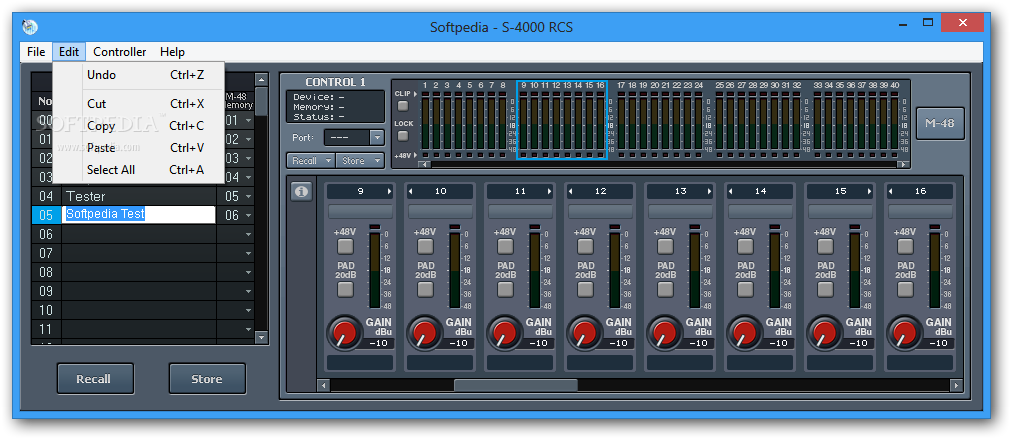
Task: Enable +48V phantom power on channel 14
Action: (745, 246)
